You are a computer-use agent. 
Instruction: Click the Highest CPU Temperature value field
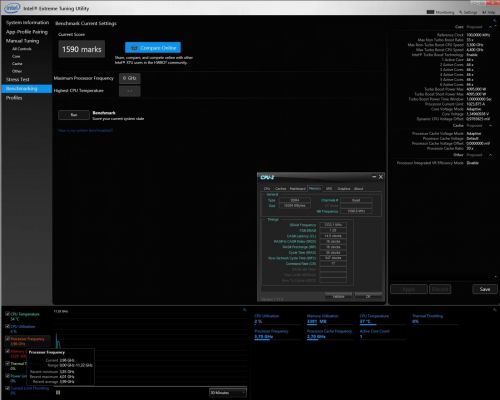point(130,91)
